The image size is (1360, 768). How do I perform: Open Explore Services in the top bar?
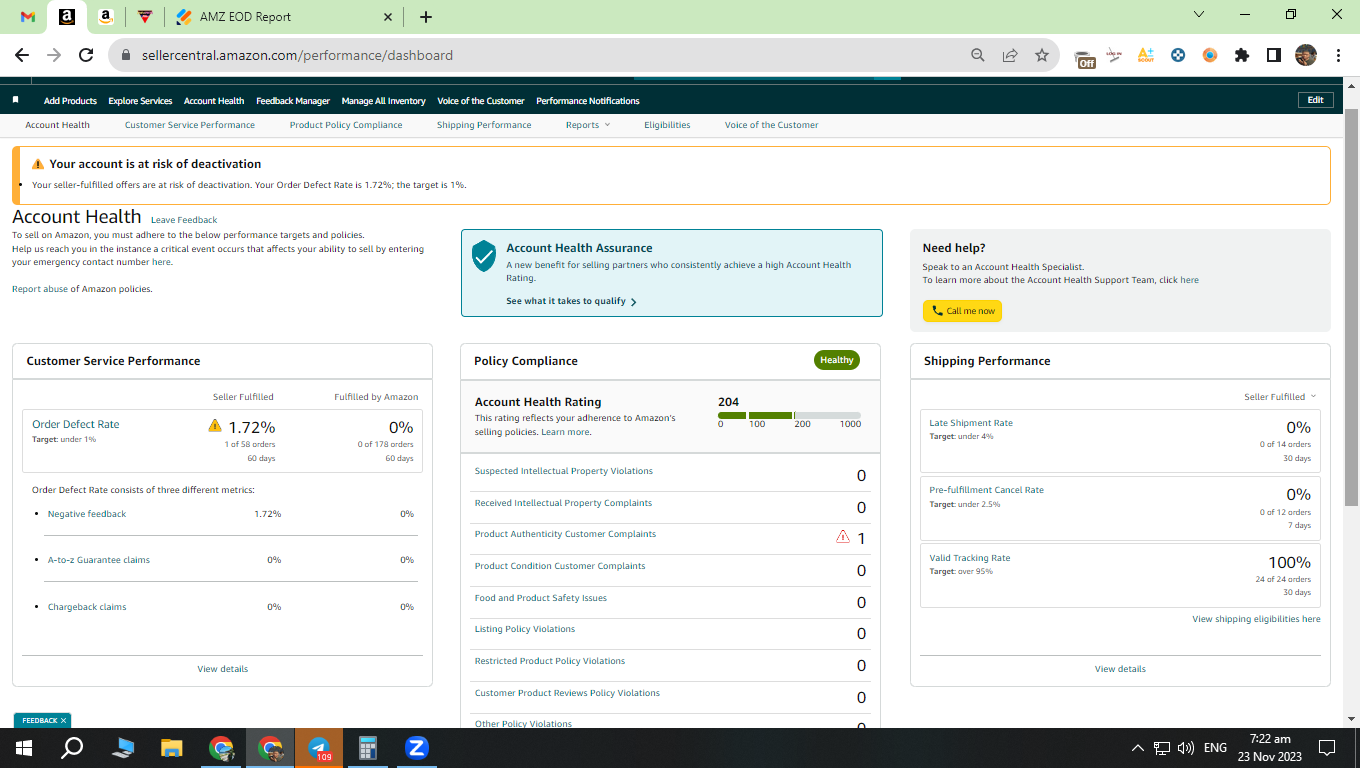coord(140,101)
